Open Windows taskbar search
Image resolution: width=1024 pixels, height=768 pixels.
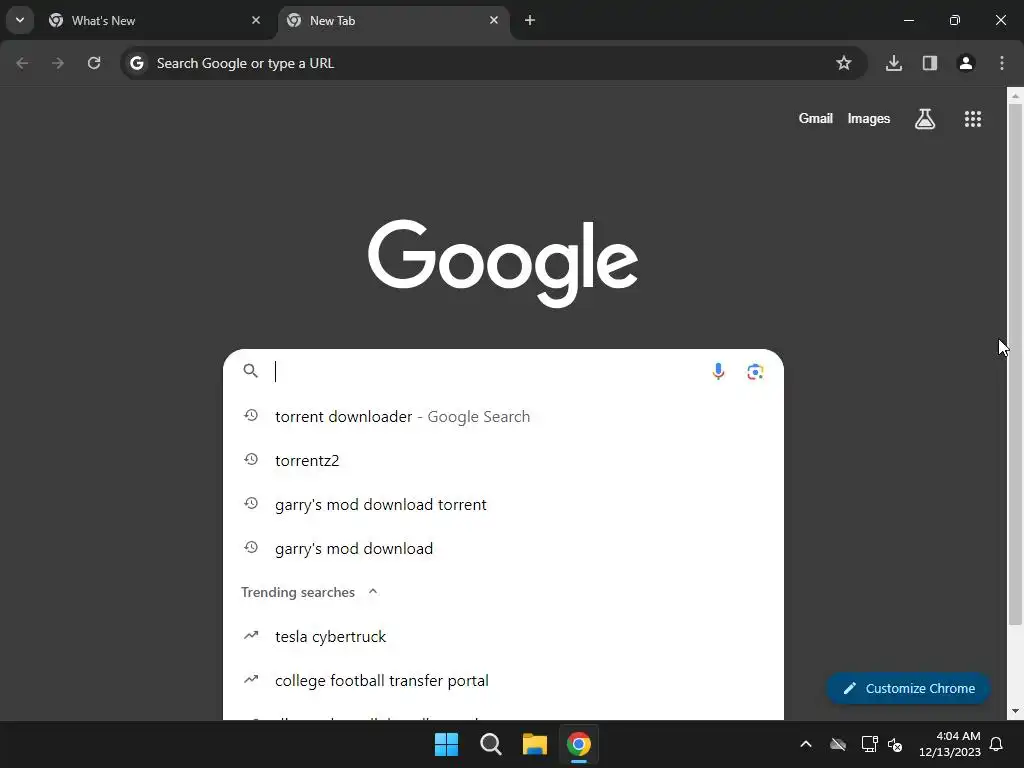point(490,744)
